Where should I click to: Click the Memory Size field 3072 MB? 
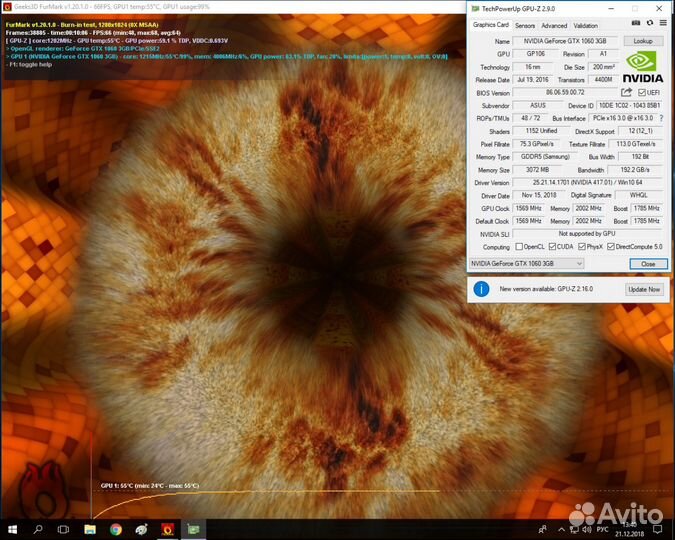click(x=537, y=170)
